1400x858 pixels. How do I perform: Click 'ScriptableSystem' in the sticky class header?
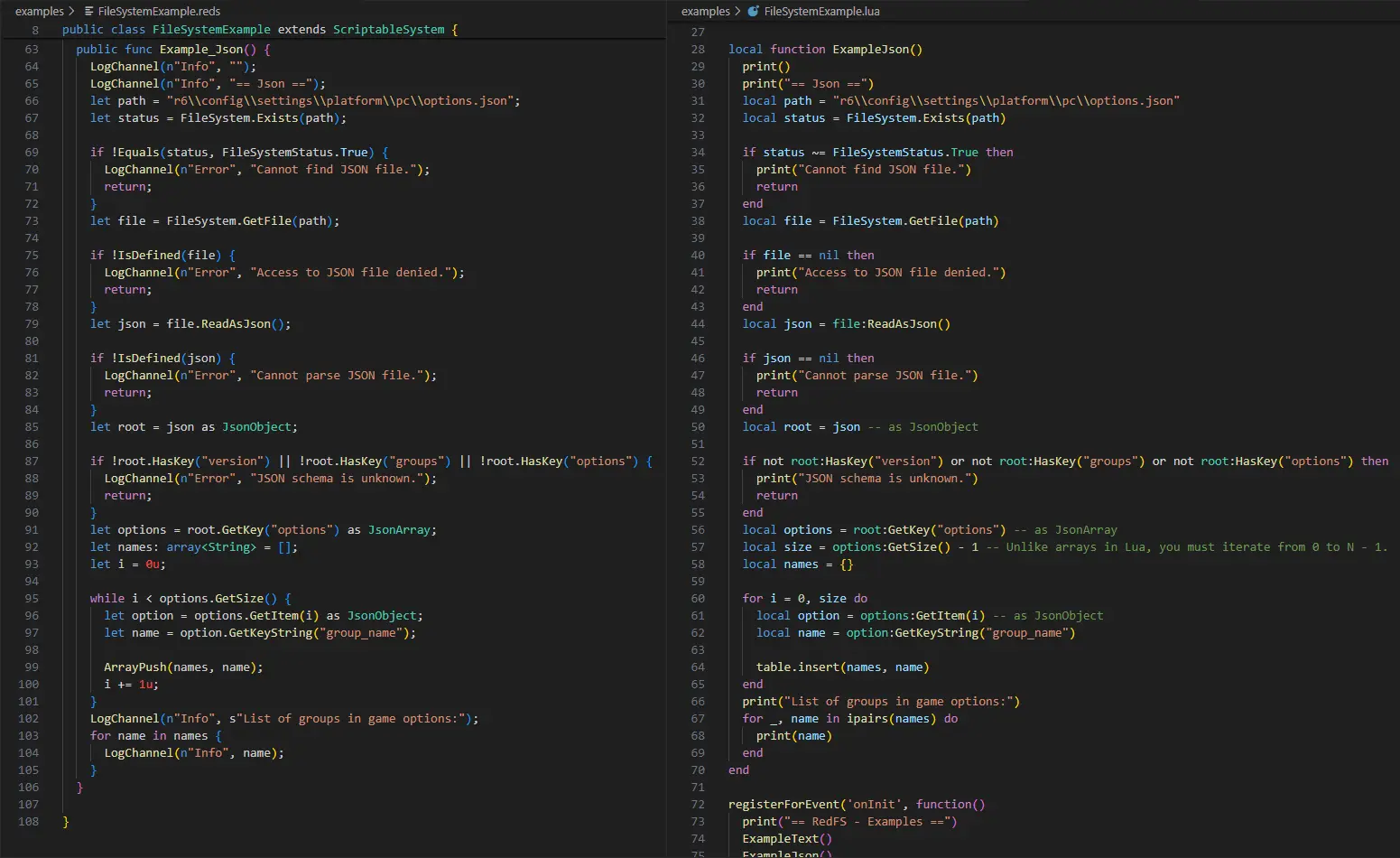pyautogui.click(x=389, y=30)
